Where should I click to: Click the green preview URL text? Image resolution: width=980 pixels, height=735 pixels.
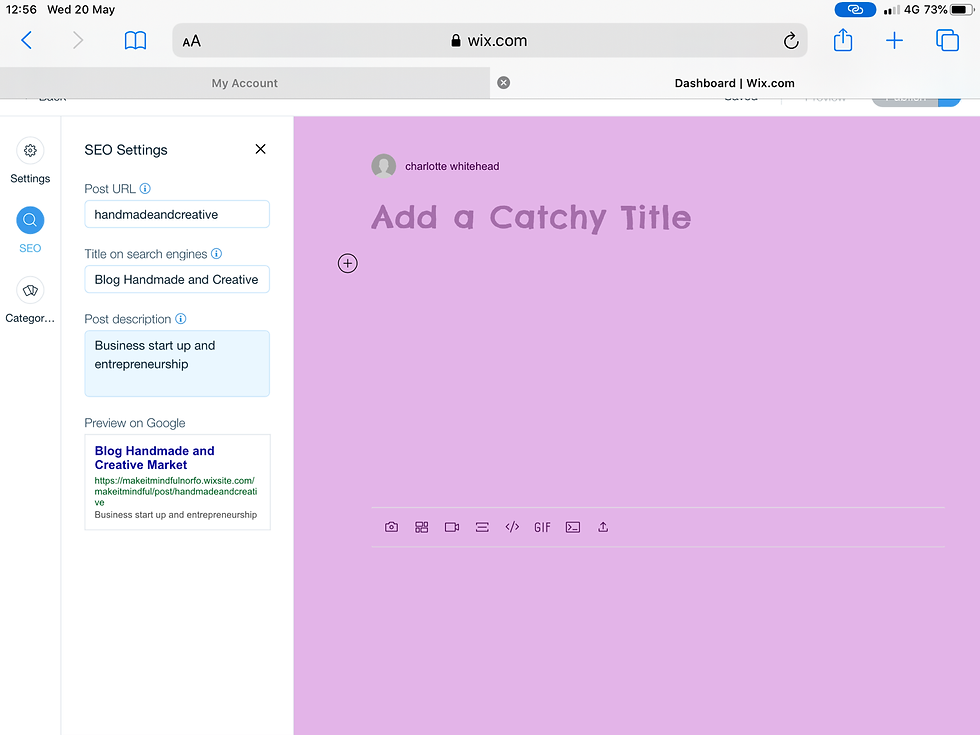point(176,491)
